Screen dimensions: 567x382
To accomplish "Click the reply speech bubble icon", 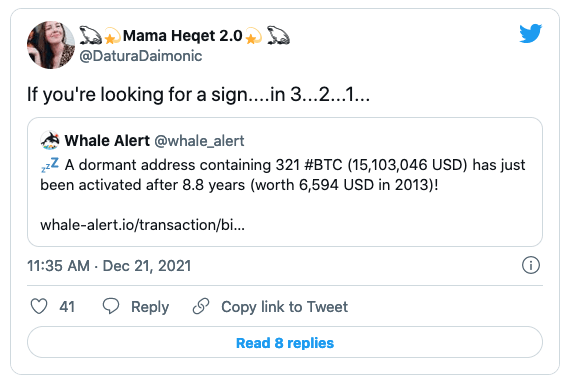I will 111,306.
